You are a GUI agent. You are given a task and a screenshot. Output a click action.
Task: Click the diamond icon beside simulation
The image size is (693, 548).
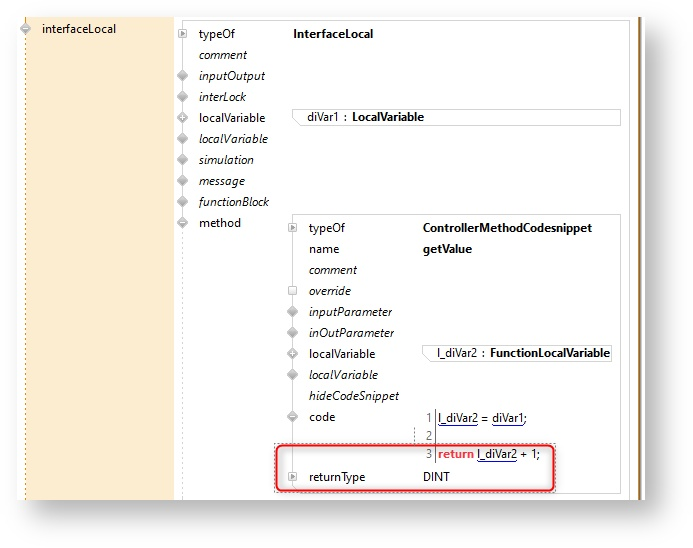[182, 160]
